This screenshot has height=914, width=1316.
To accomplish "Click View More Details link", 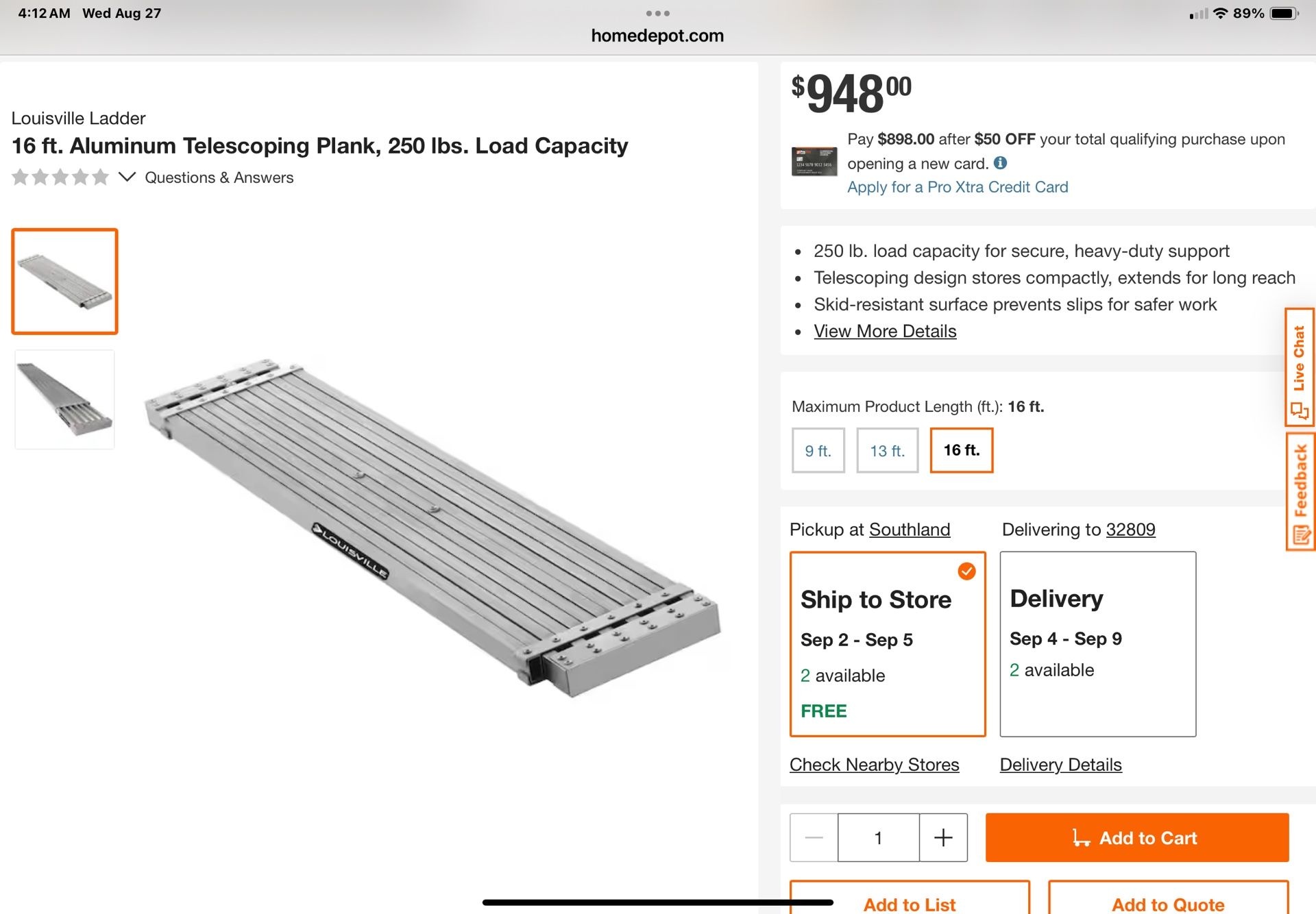I will [885, 331].
